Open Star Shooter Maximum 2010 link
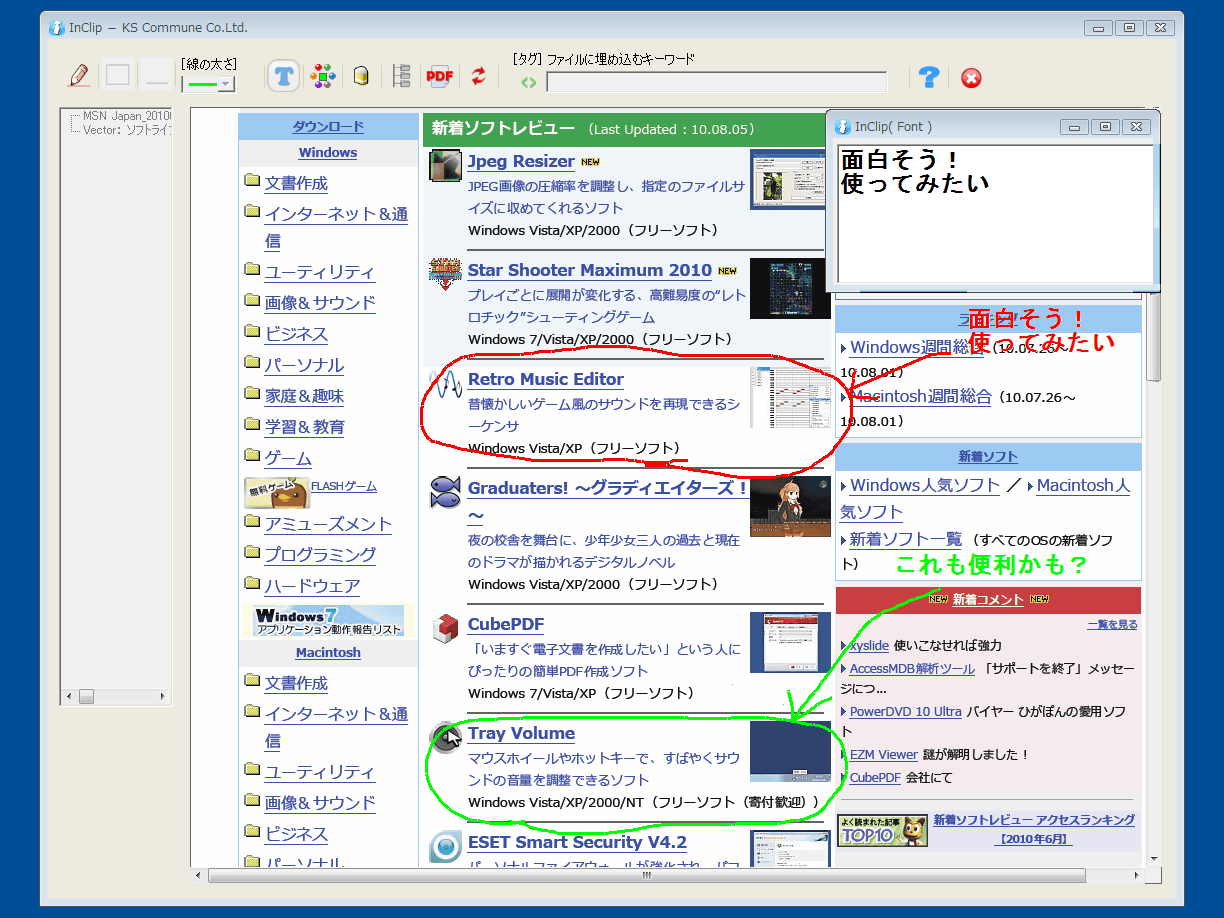1224x918 pixels. pyautogui.click(x=590, y=270)
